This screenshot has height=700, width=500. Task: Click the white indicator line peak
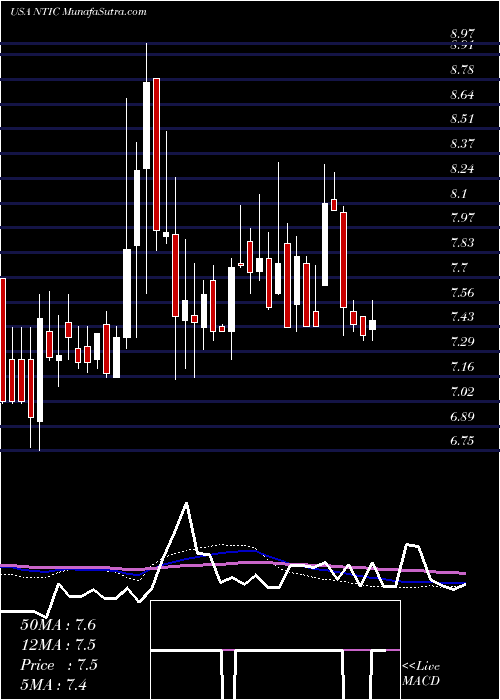click(186, 504)
